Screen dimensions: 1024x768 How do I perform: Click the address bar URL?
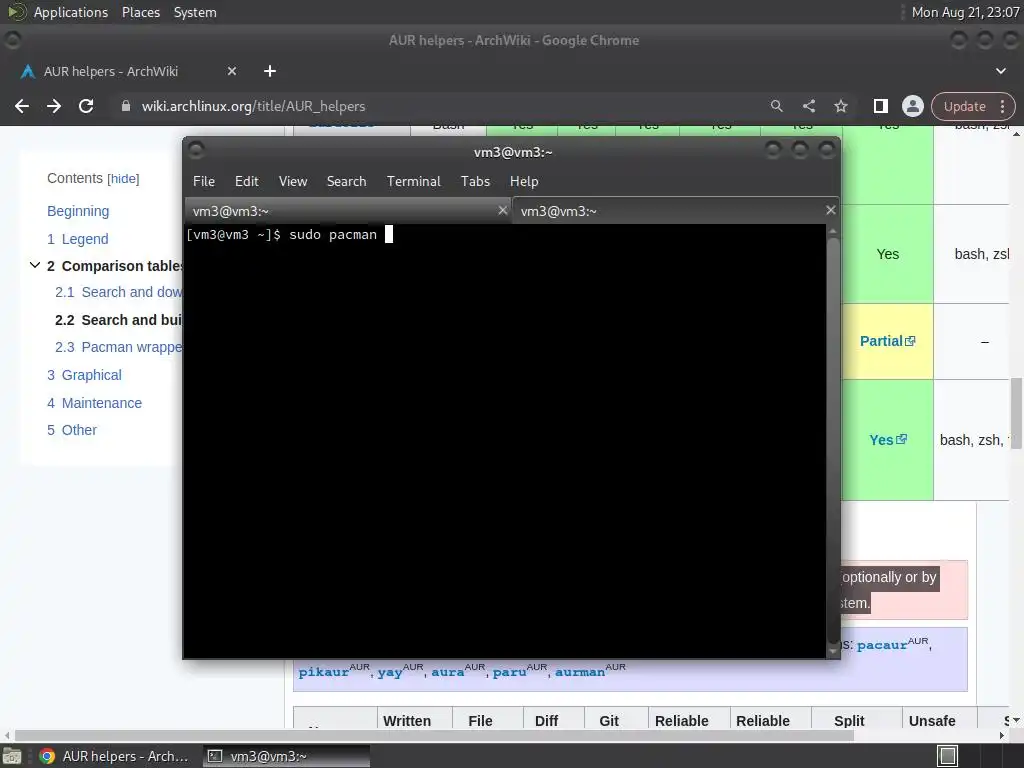click(253, 106)
